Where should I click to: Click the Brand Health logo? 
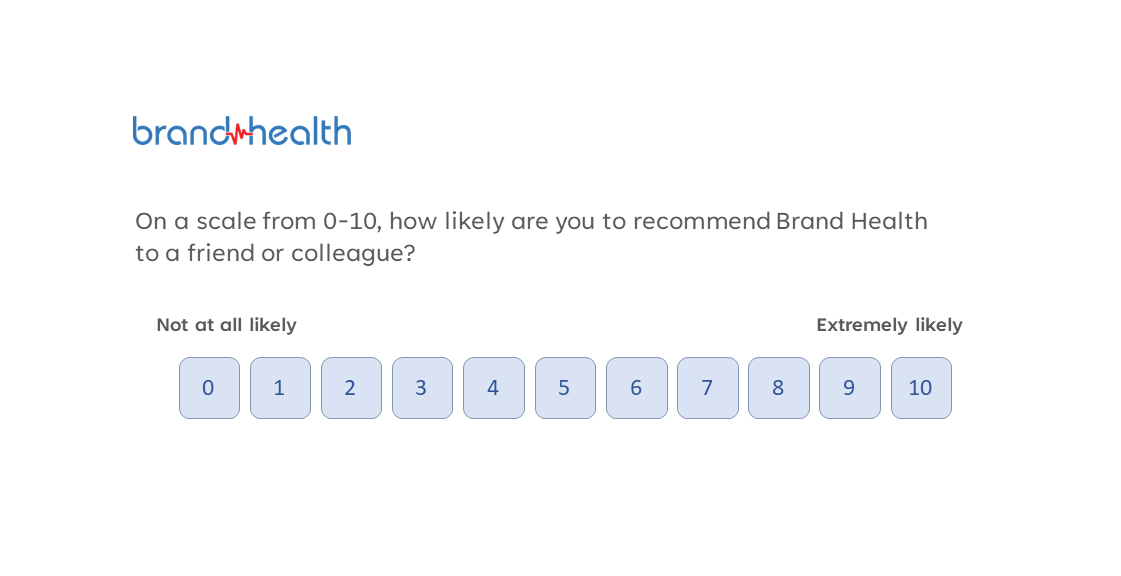point(241,131)
